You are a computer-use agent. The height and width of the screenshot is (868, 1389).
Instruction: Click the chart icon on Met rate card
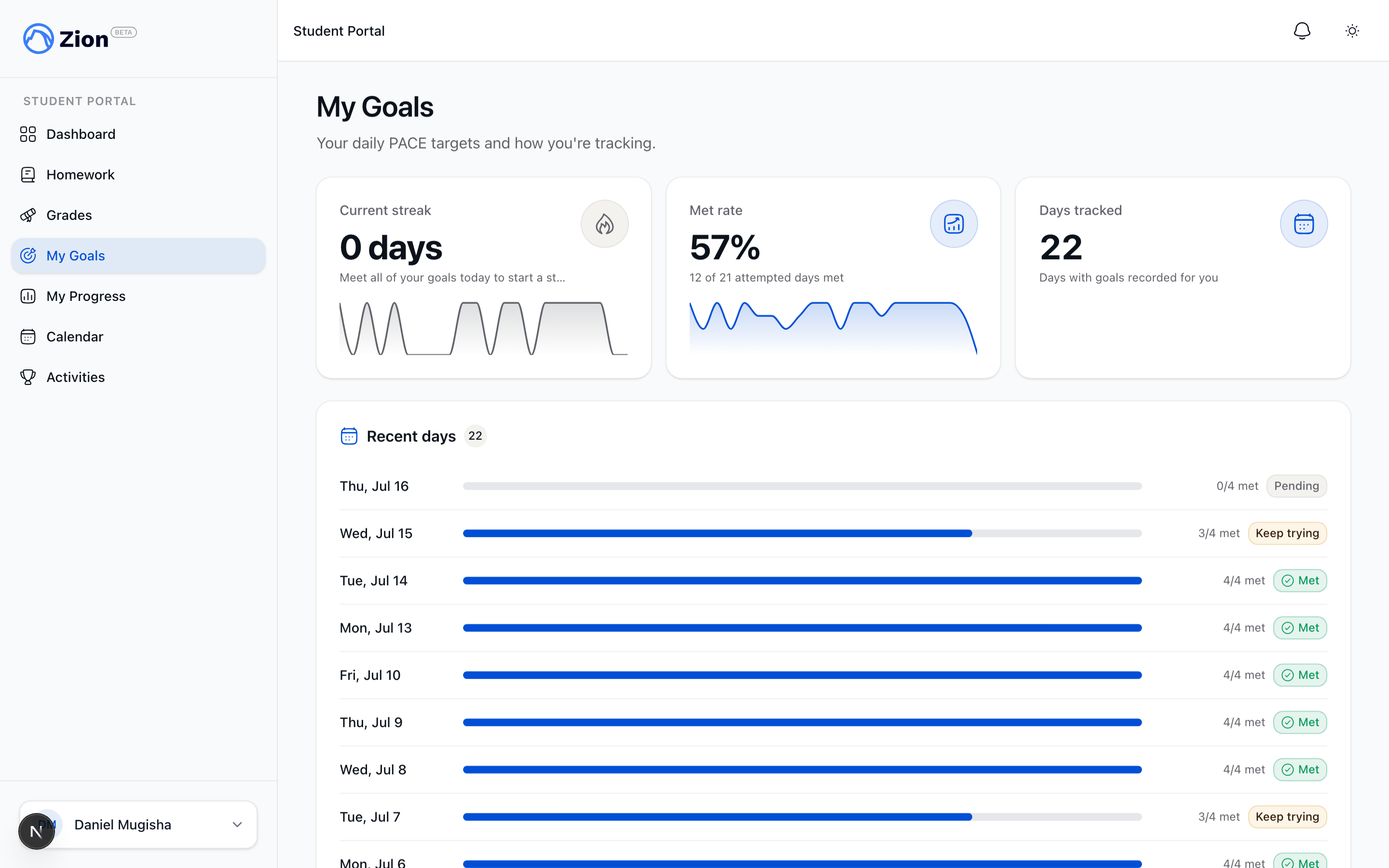coord(953,224)
